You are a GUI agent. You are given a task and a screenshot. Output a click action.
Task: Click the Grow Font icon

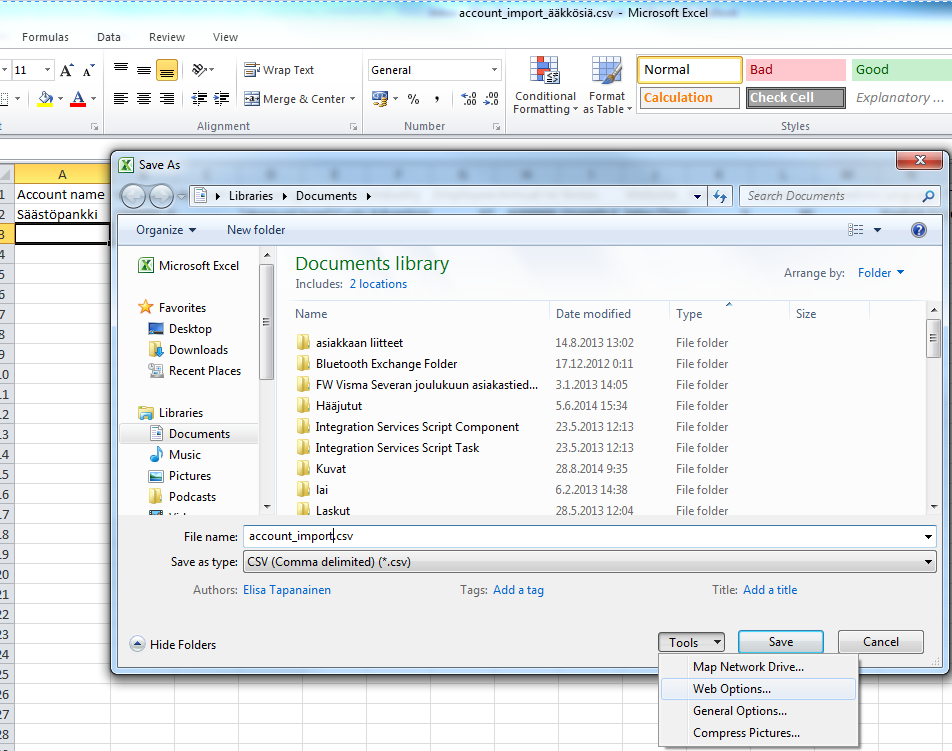(66, 70)
